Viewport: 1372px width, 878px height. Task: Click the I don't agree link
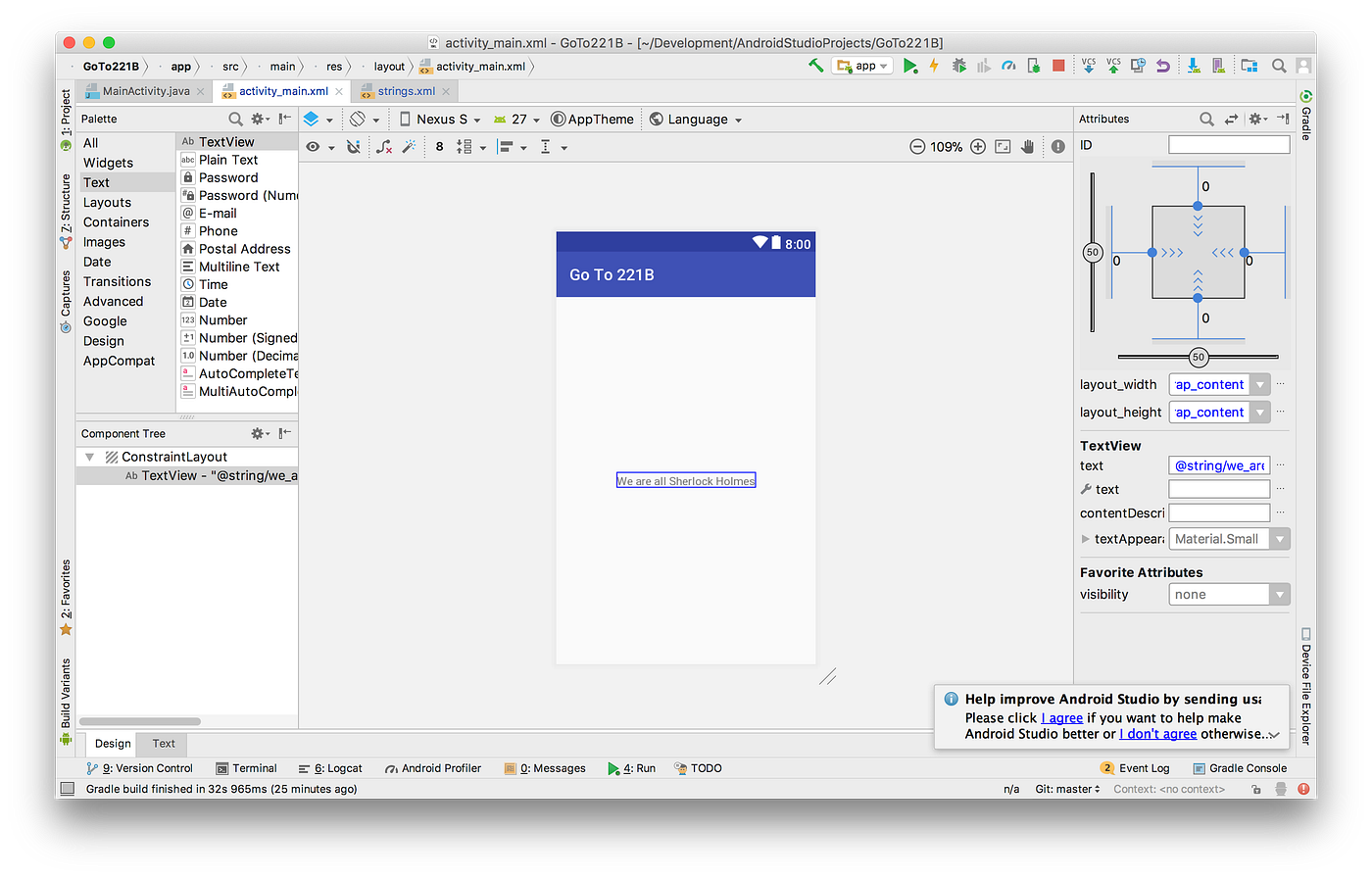coord(1157,733)
